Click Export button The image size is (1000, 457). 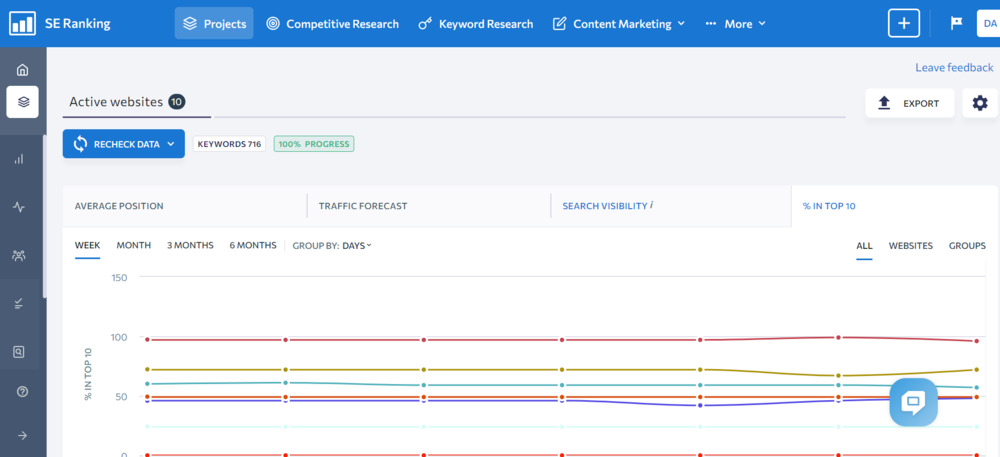pos(909,103)
